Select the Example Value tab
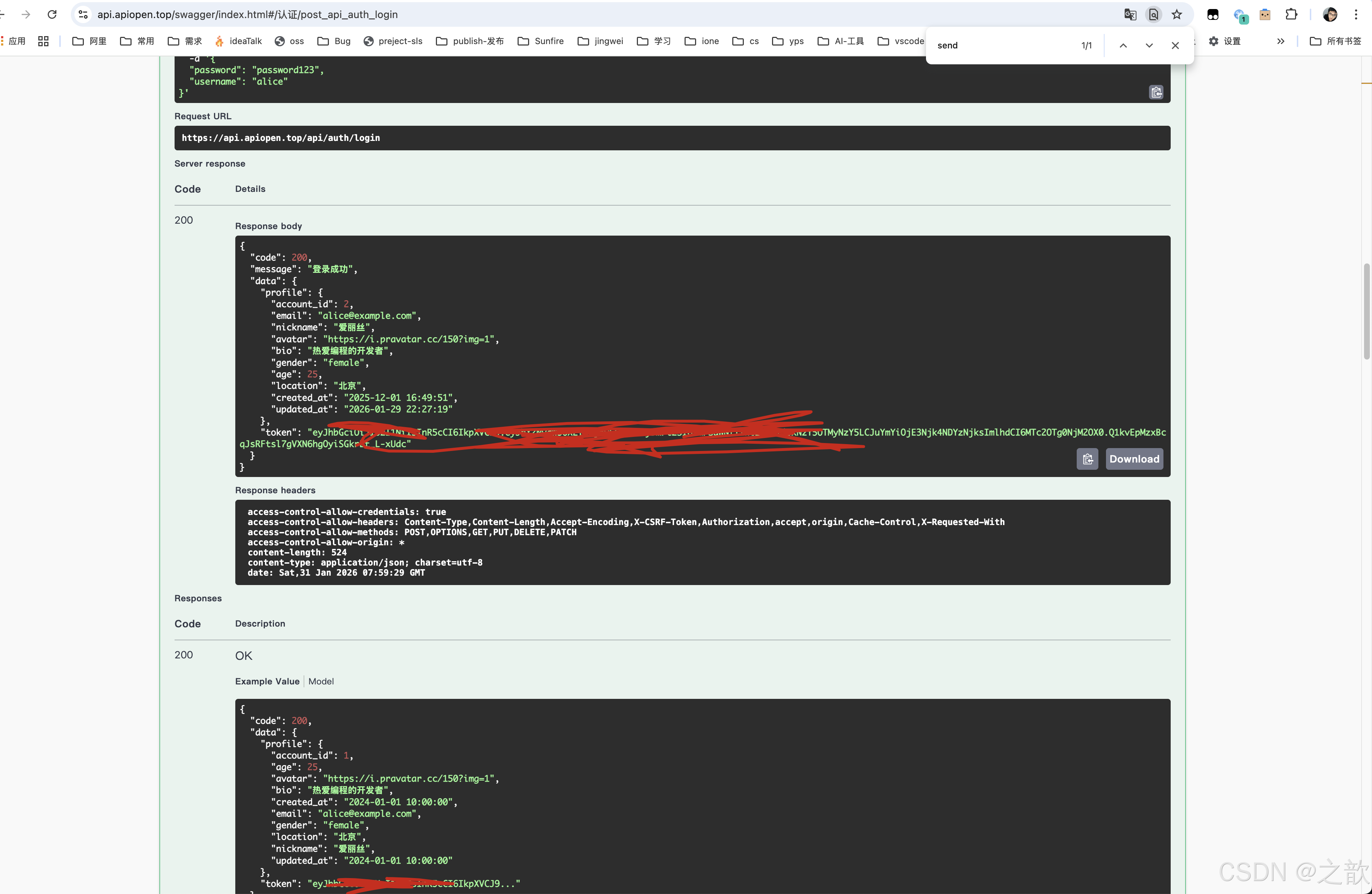Viewport: 1372px width, 894px height. (267, 681)
